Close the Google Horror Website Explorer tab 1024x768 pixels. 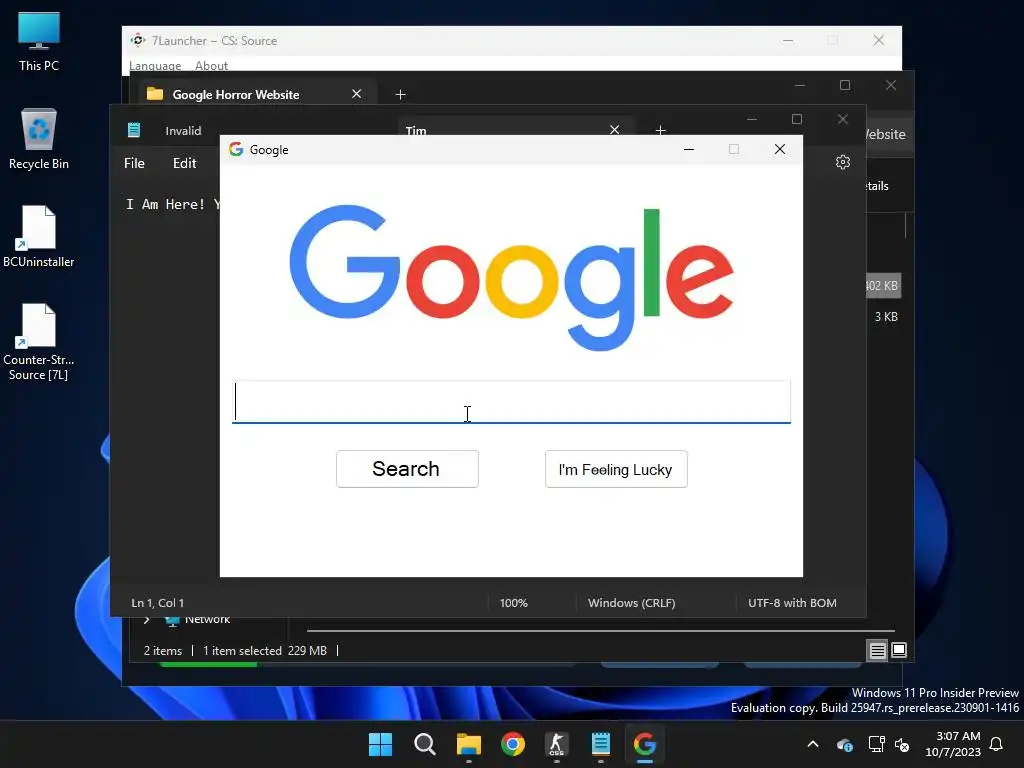(x=357, y=94)
